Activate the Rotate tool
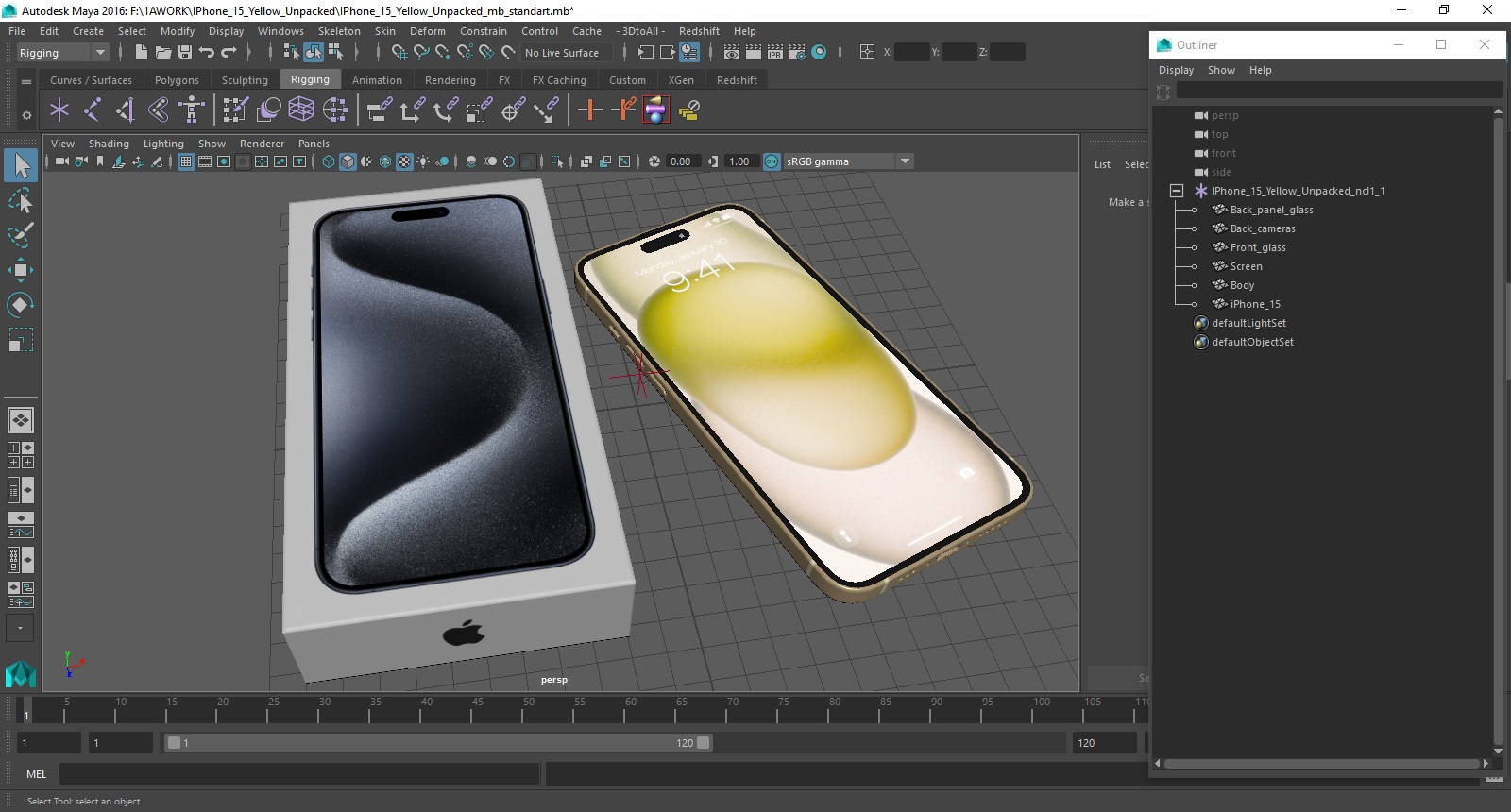 click(x=21, y=304)
